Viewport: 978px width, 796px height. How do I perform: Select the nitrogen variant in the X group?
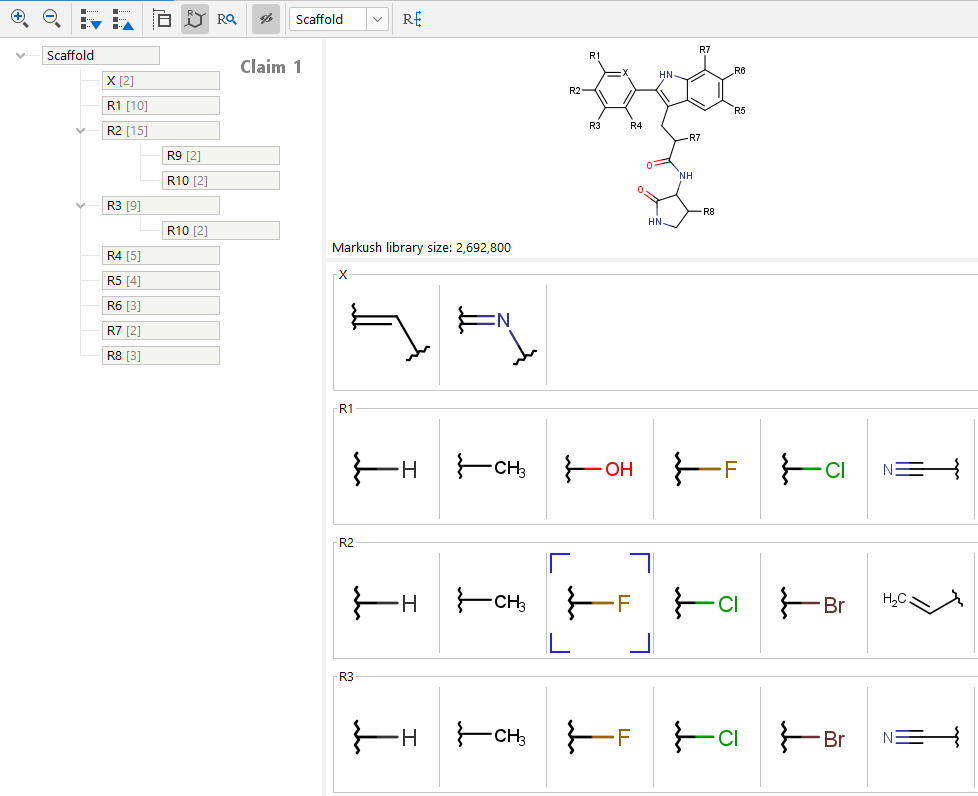492,334
